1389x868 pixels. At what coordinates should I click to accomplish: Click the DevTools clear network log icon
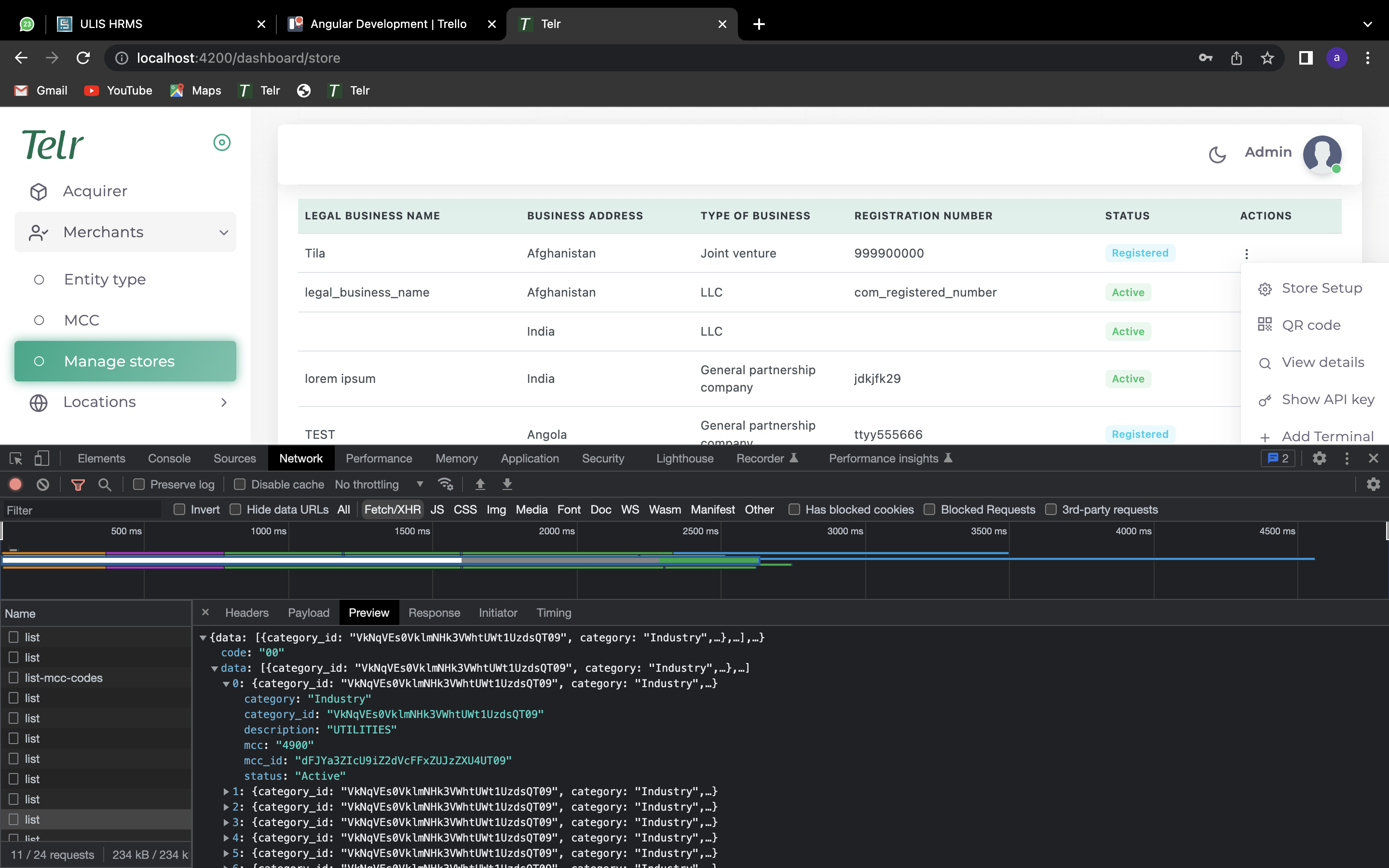(43, 485)
